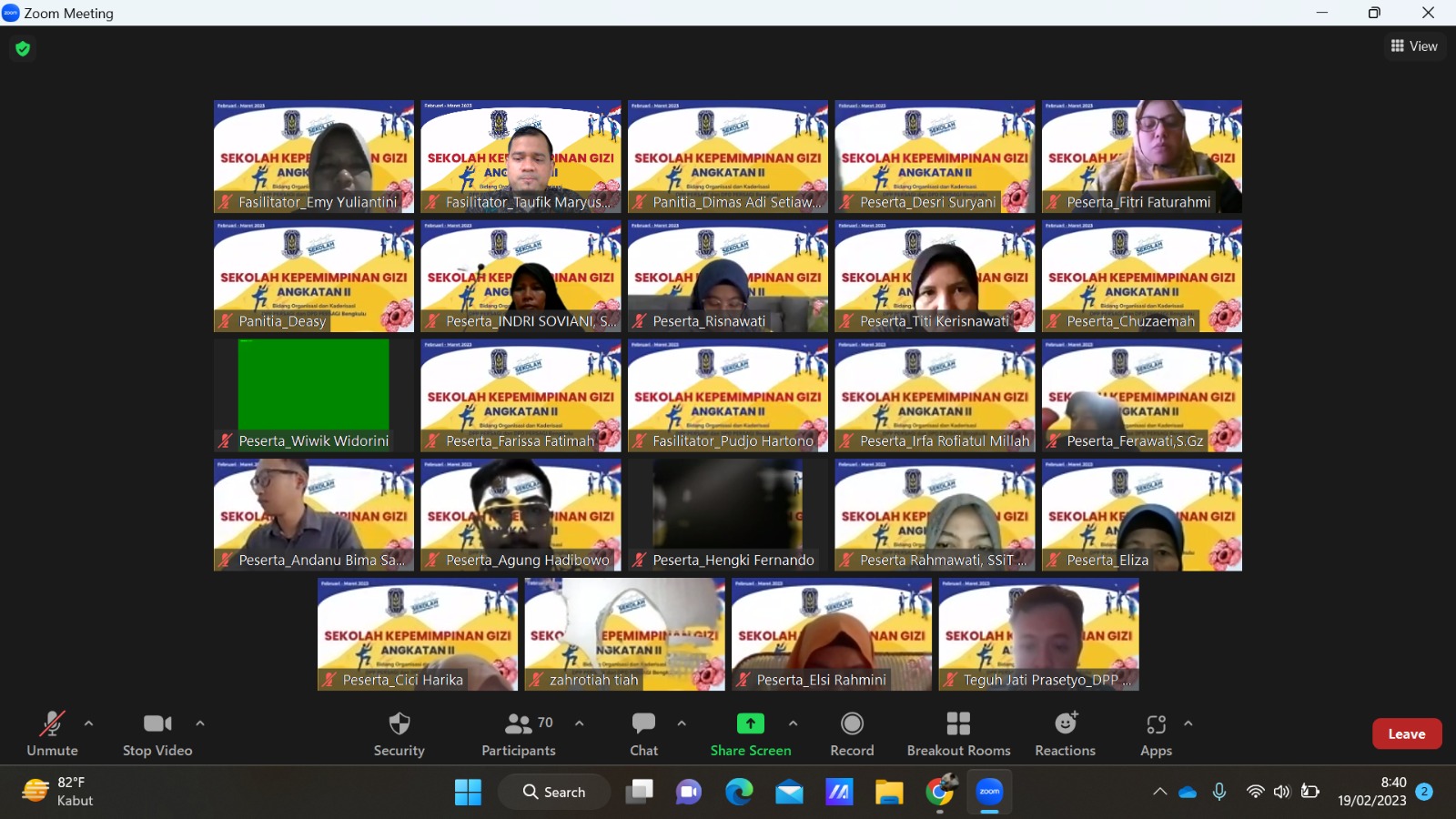Select Peserta_Wiwik Widorini's green video tile
This screenshot has height=819, width=1456.
coord(313,386)
